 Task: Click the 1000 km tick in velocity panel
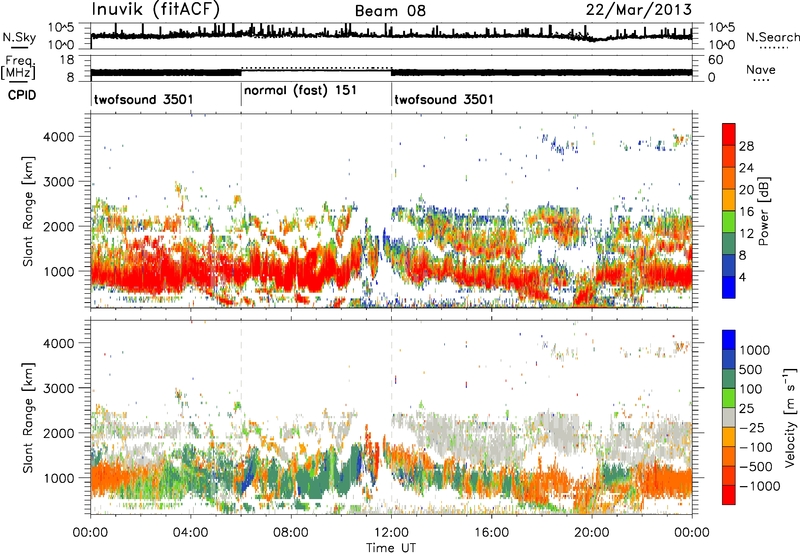coord(59,478)
